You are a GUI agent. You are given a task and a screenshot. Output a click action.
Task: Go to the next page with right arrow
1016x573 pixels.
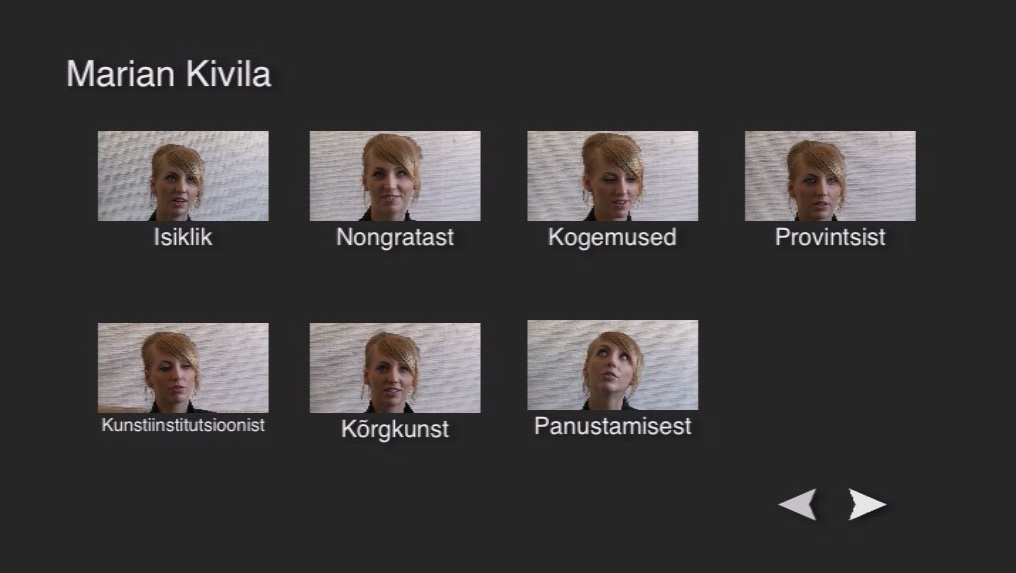point(867,504)
